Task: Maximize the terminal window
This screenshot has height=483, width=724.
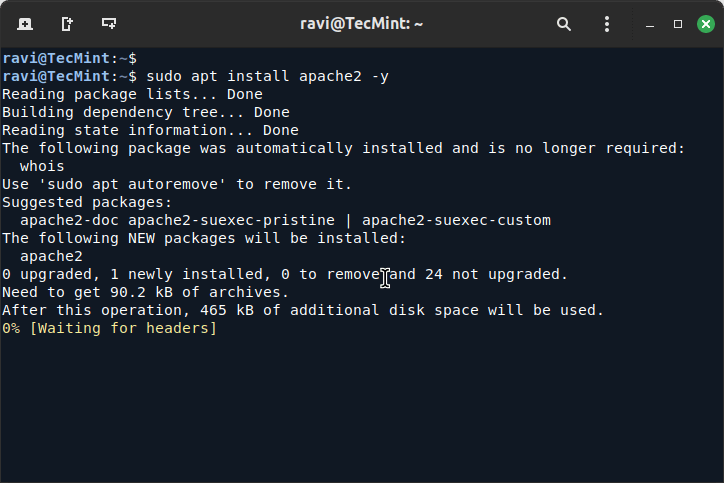Action: coord(677,23)
